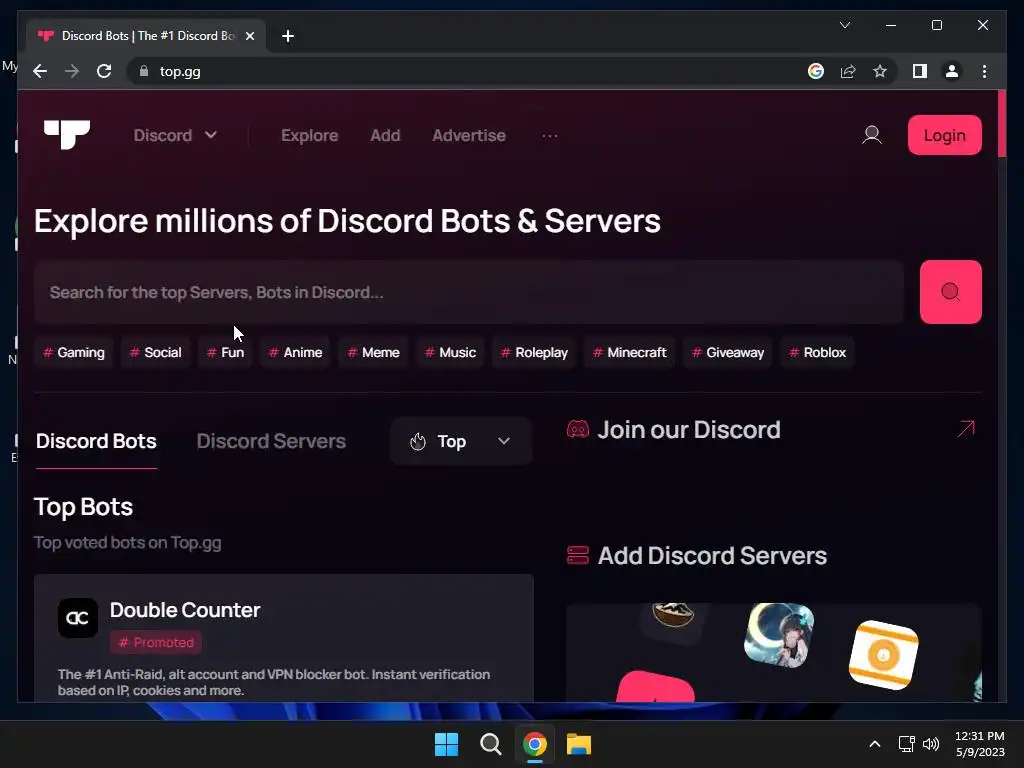1024x768 pixels.
Task: Open the user profile icon in header
Action: (871, 135)
